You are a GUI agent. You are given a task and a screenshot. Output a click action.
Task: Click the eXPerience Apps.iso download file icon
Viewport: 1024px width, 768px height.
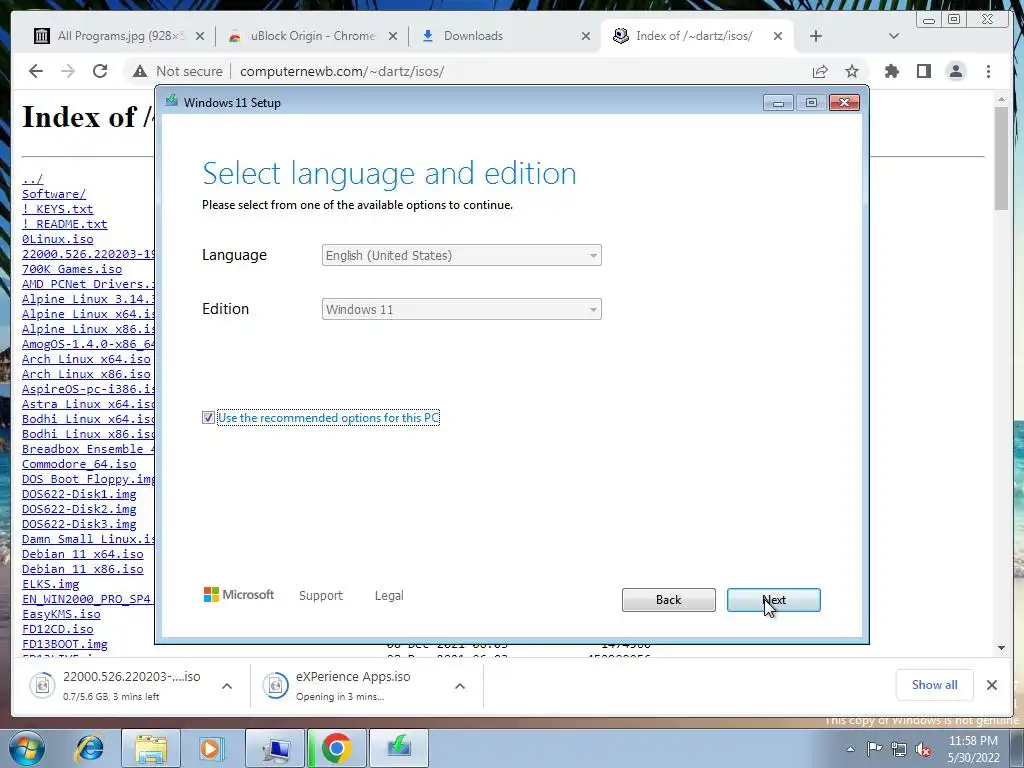[276, 685]
